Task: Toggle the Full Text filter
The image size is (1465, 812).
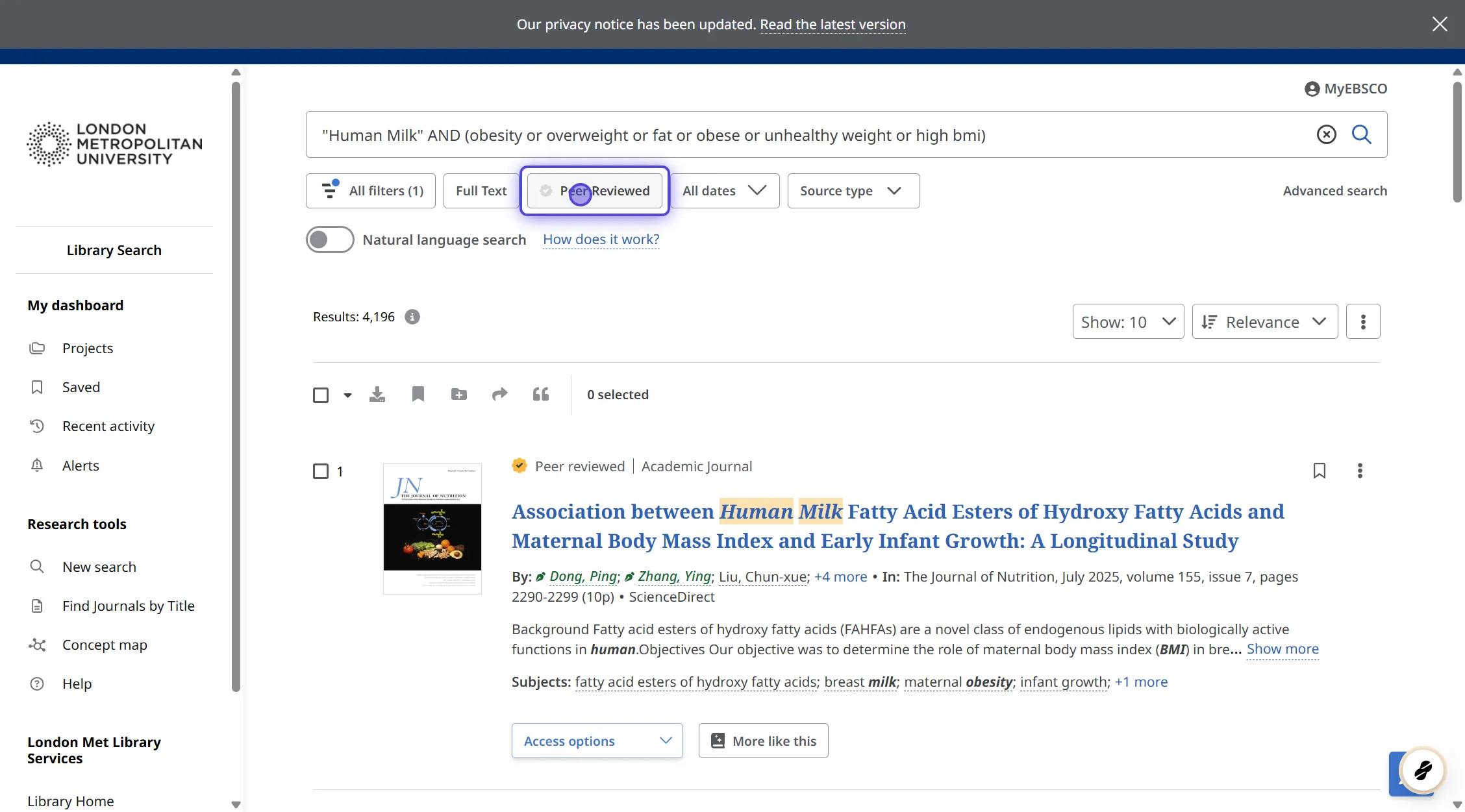Action: click(481, 191)
